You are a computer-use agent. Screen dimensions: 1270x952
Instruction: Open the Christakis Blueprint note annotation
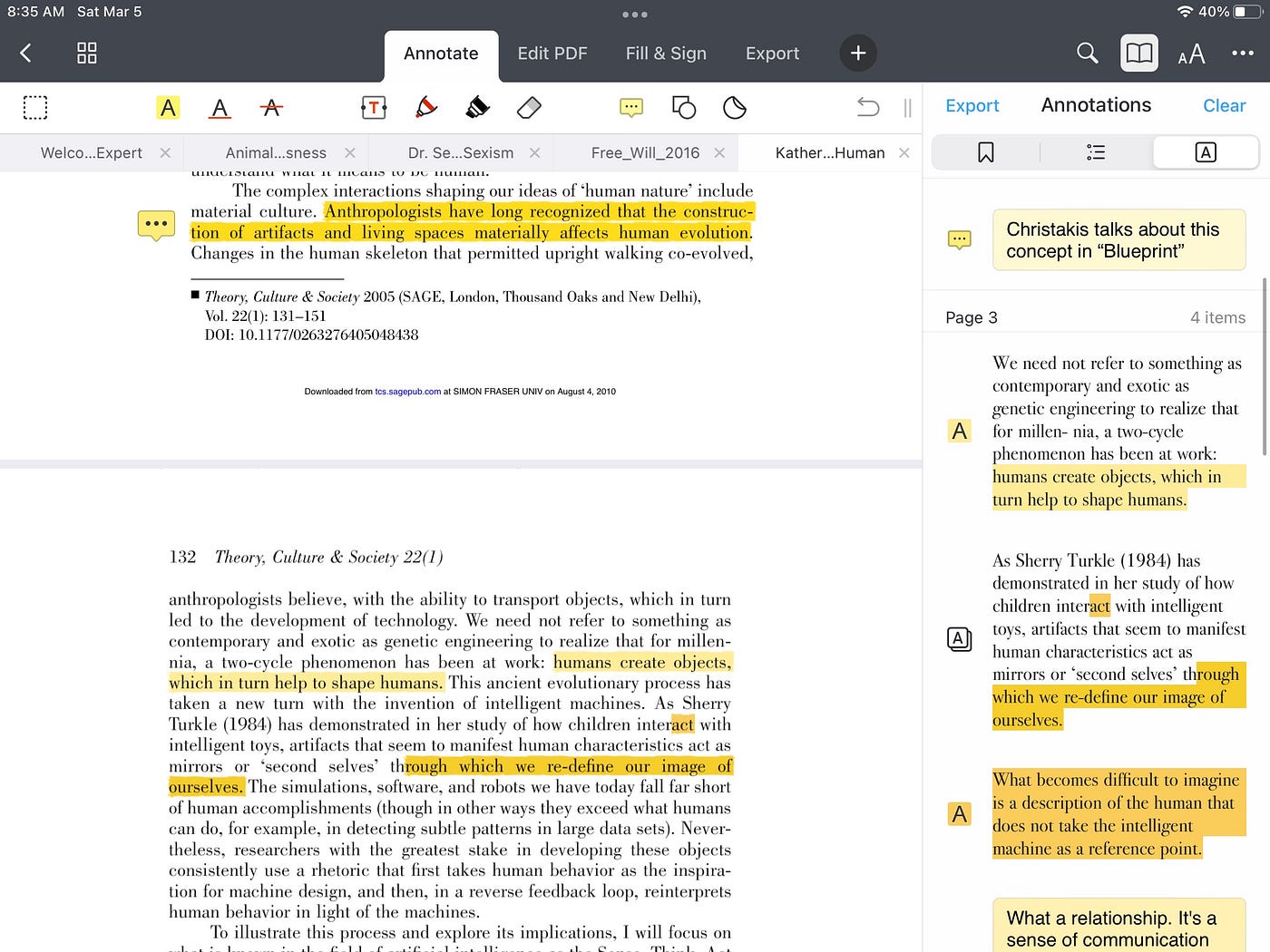[1119, 240]
